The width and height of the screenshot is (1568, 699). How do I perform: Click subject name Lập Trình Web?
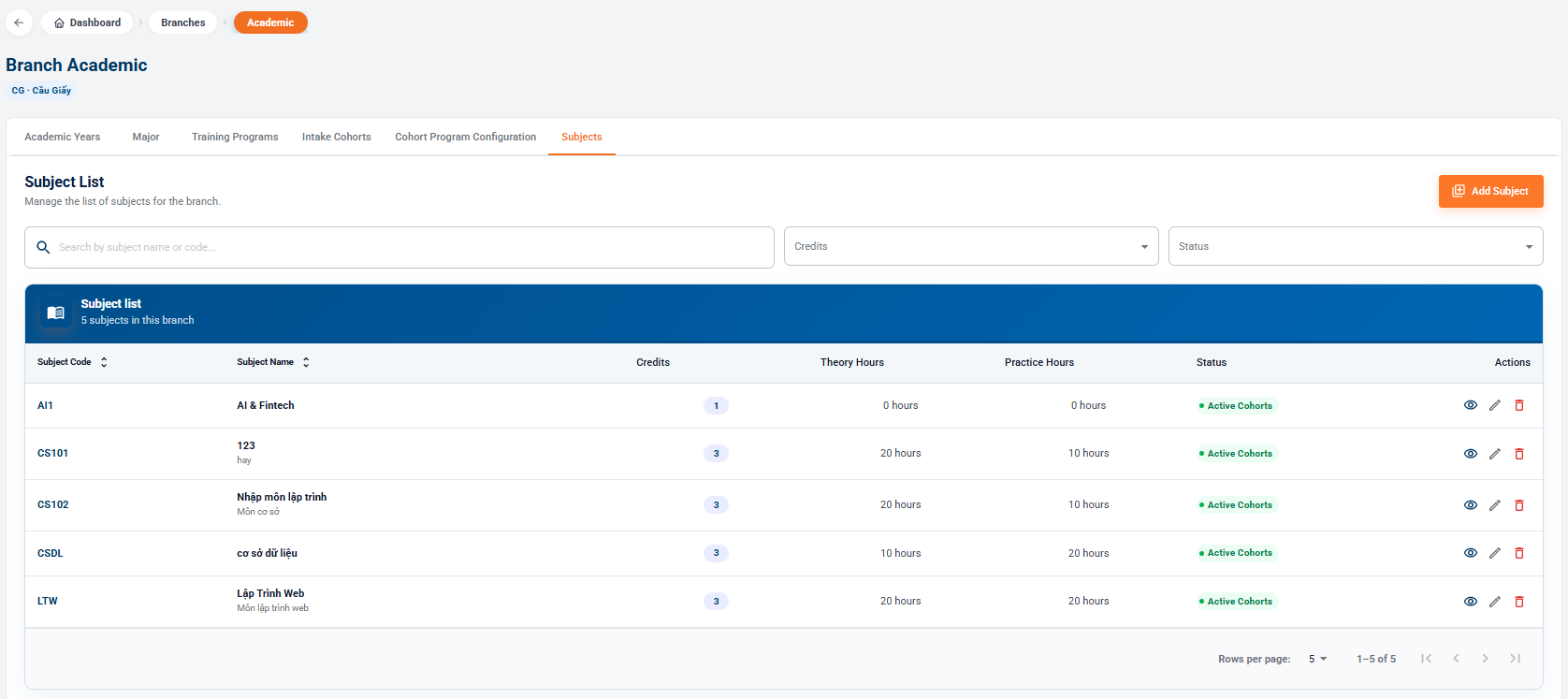pyautogui.click(x=270, y=594)
